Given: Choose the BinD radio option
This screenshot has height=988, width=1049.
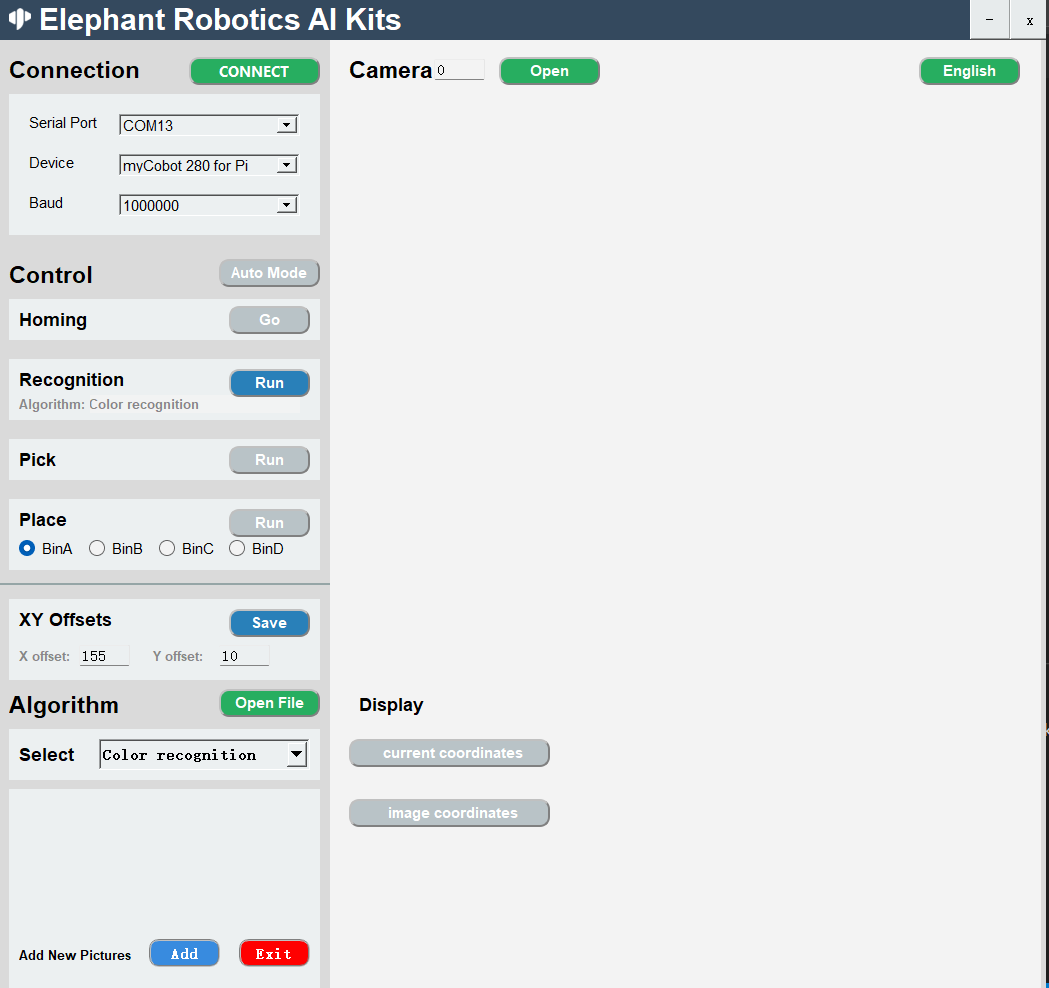Looking at the screenshot, I should pyautogui.click(x=237, y=549).
